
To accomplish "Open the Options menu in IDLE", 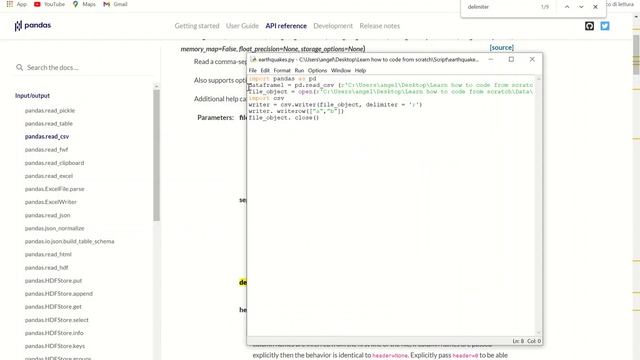I will tap(317, 71).
